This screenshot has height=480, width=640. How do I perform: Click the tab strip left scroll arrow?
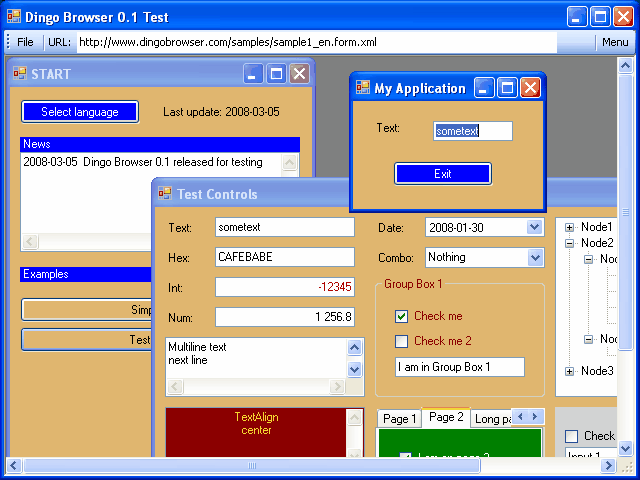(x=520, y=417)
